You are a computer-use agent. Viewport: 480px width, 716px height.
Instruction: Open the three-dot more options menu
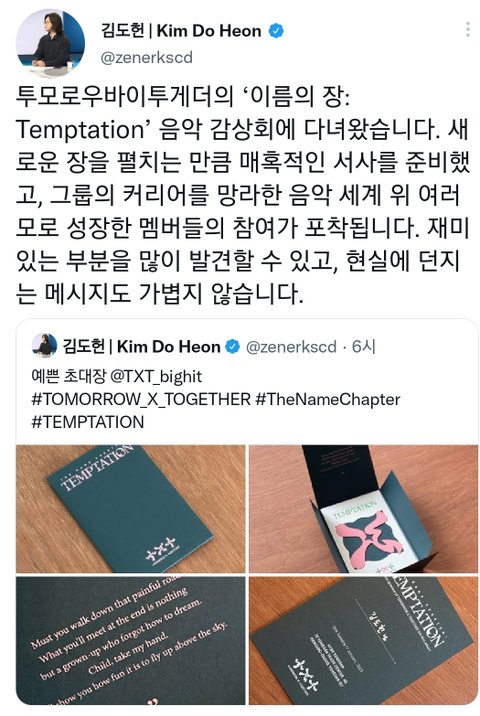(x=468, y=29)
